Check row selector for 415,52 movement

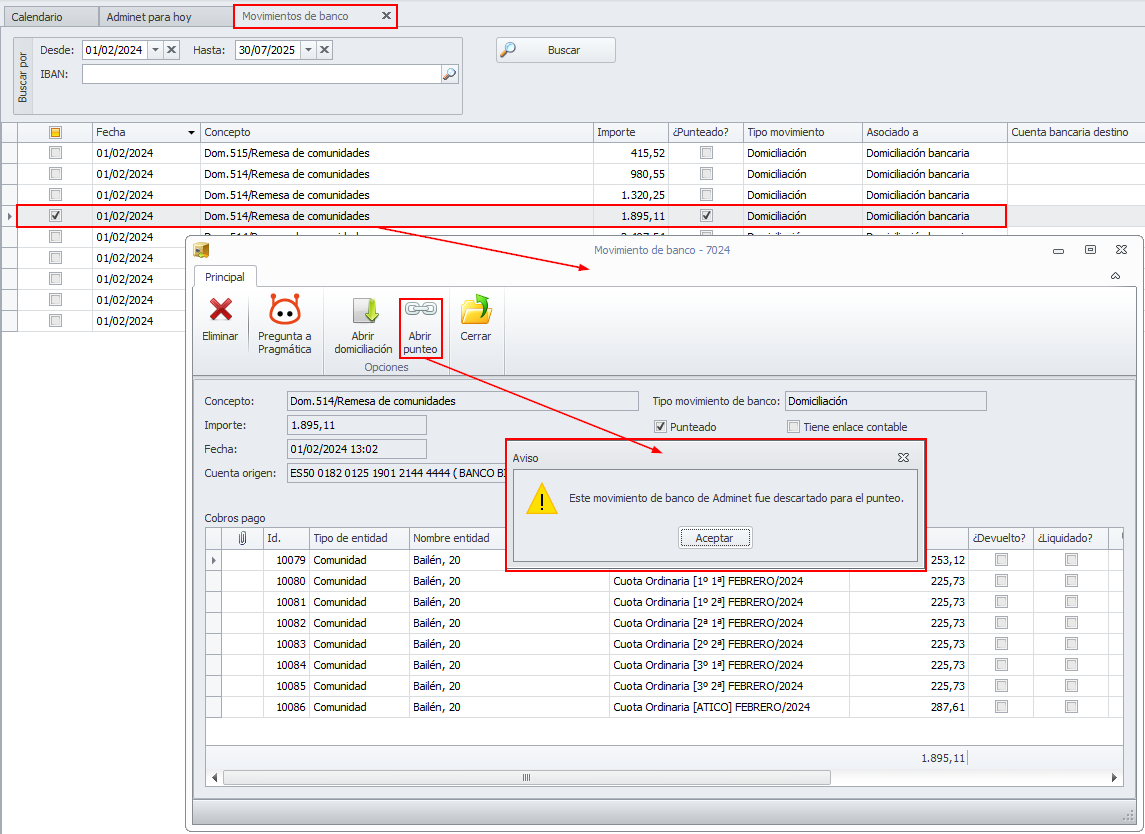(55, 153)
